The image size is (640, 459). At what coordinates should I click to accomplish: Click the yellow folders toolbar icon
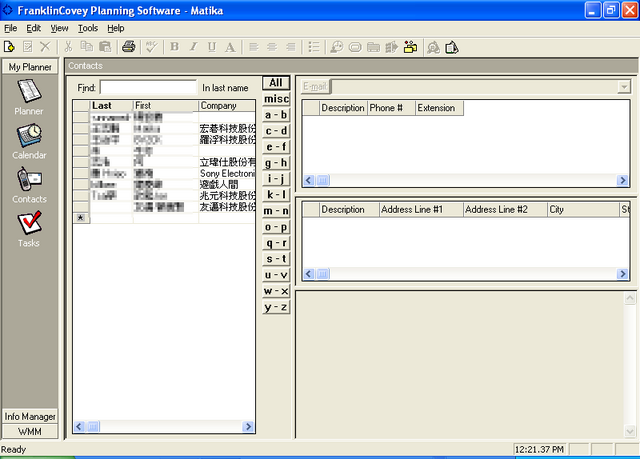tap(410, 47)
